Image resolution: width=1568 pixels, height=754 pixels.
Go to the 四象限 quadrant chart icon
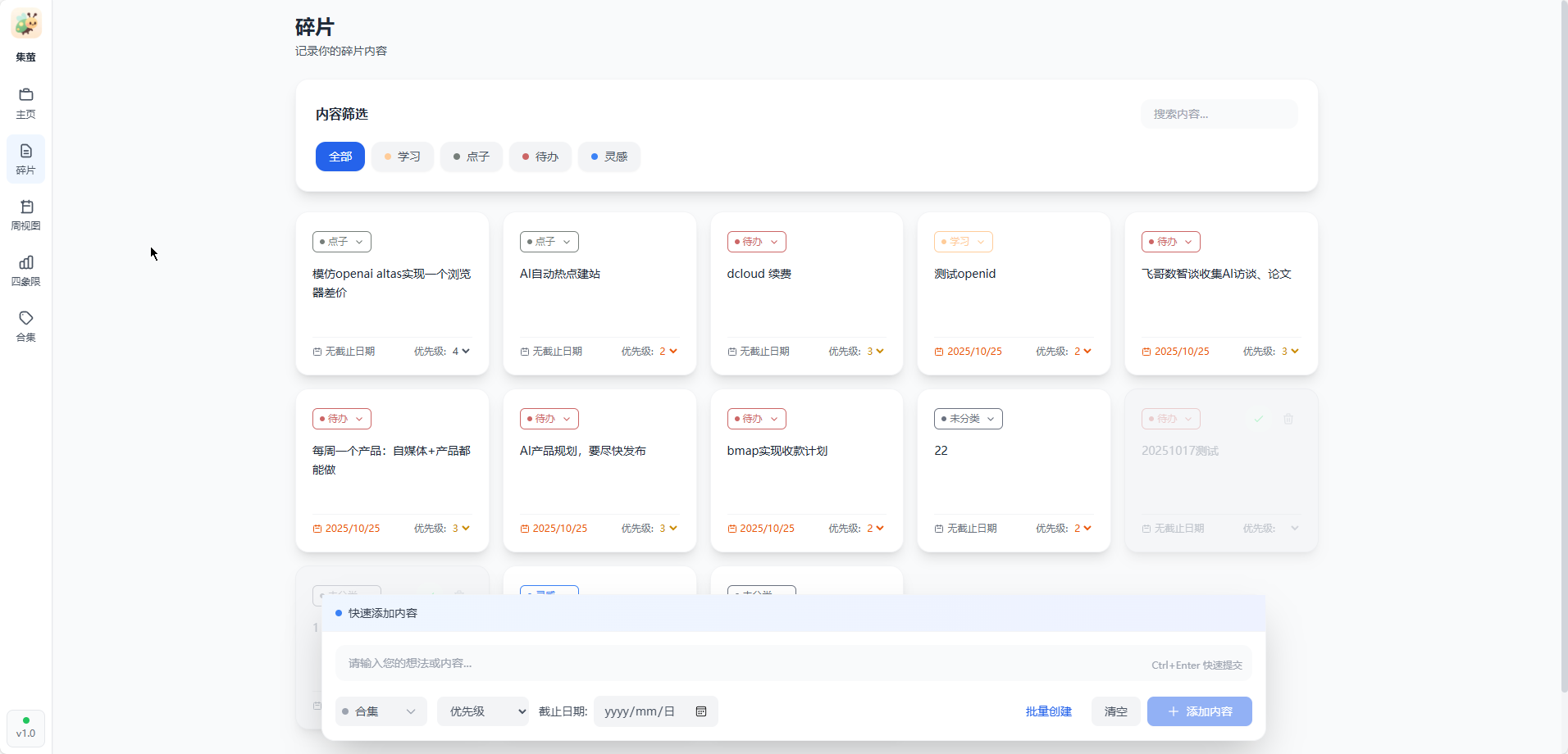tap(26, 262)
